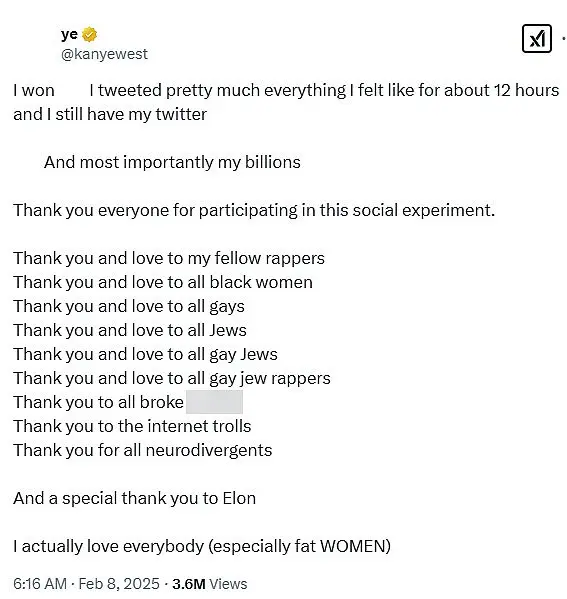Click the gold verified badge beside ye

[x=89, y=35]
